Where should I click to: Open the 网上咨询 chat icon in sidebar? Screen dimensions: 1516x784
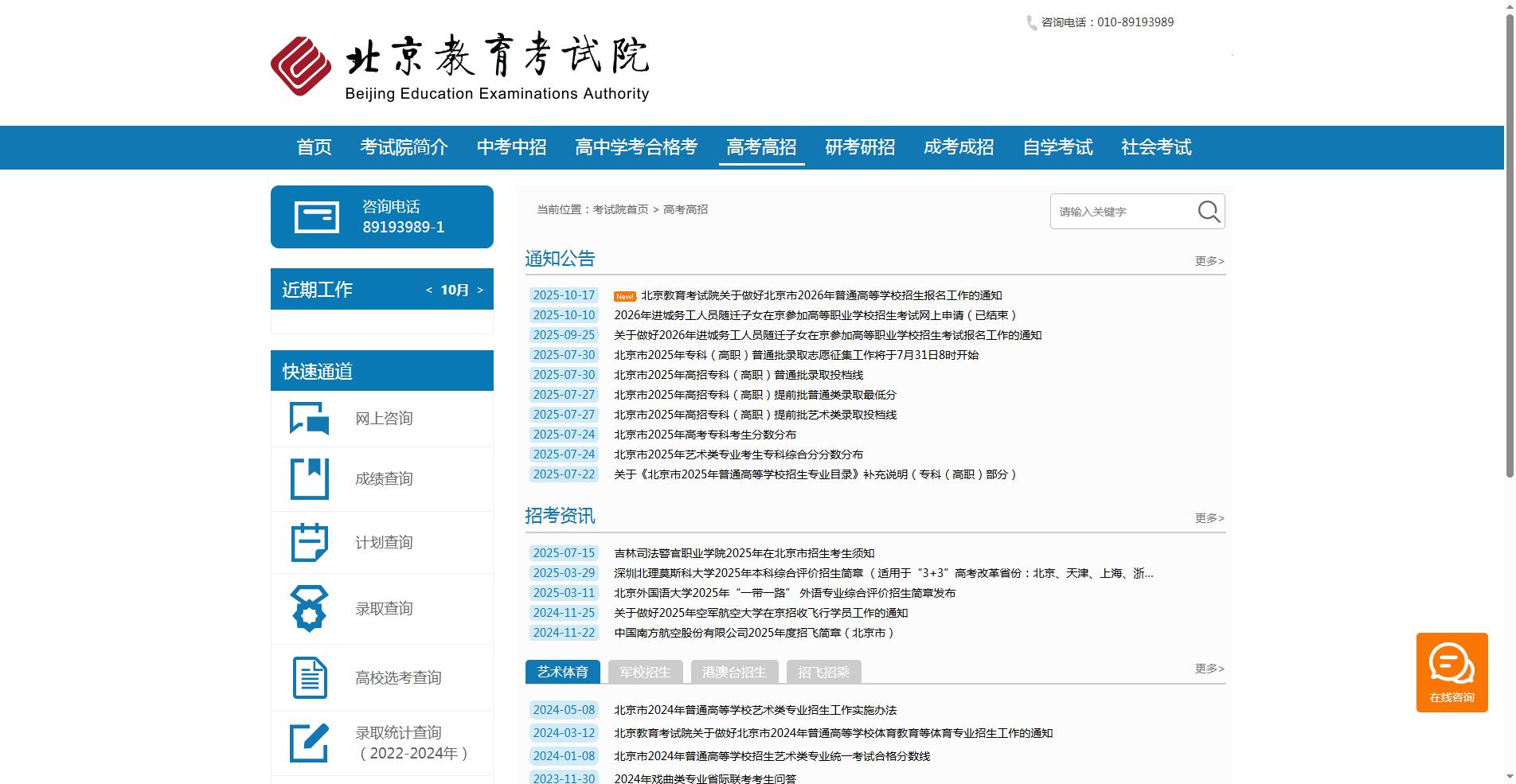[x=309, y=419]
